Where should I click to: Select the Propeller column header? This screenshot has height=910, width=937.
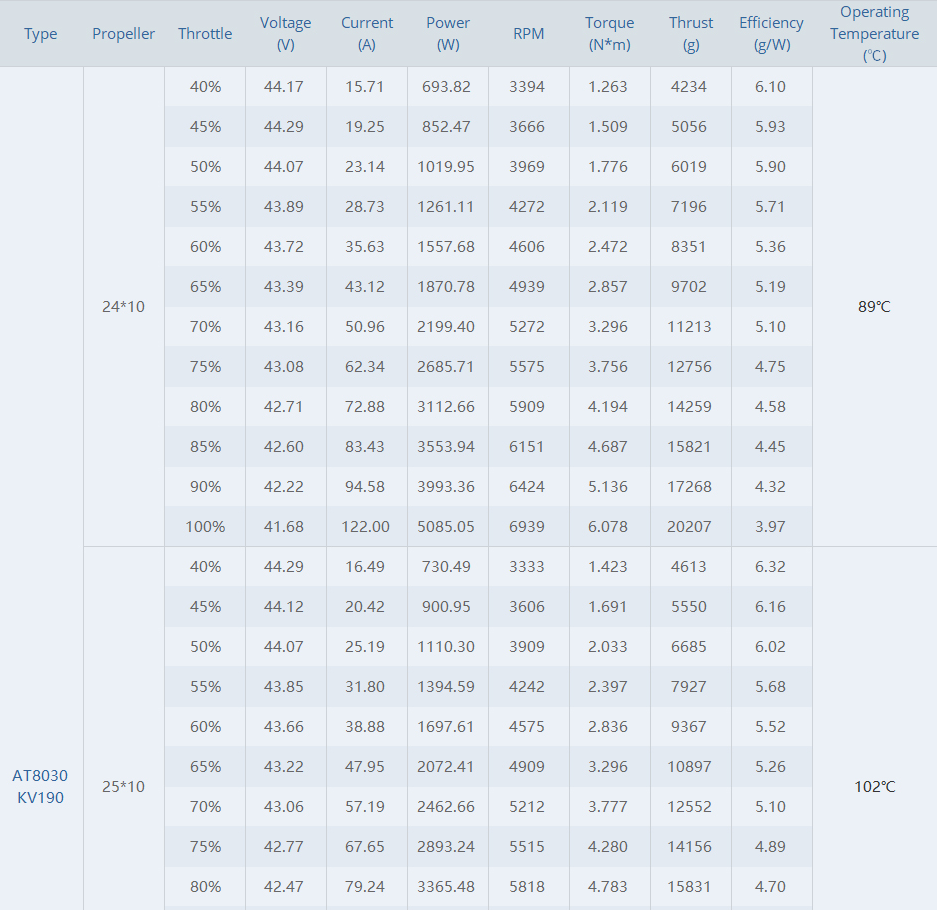coord(123,33)
